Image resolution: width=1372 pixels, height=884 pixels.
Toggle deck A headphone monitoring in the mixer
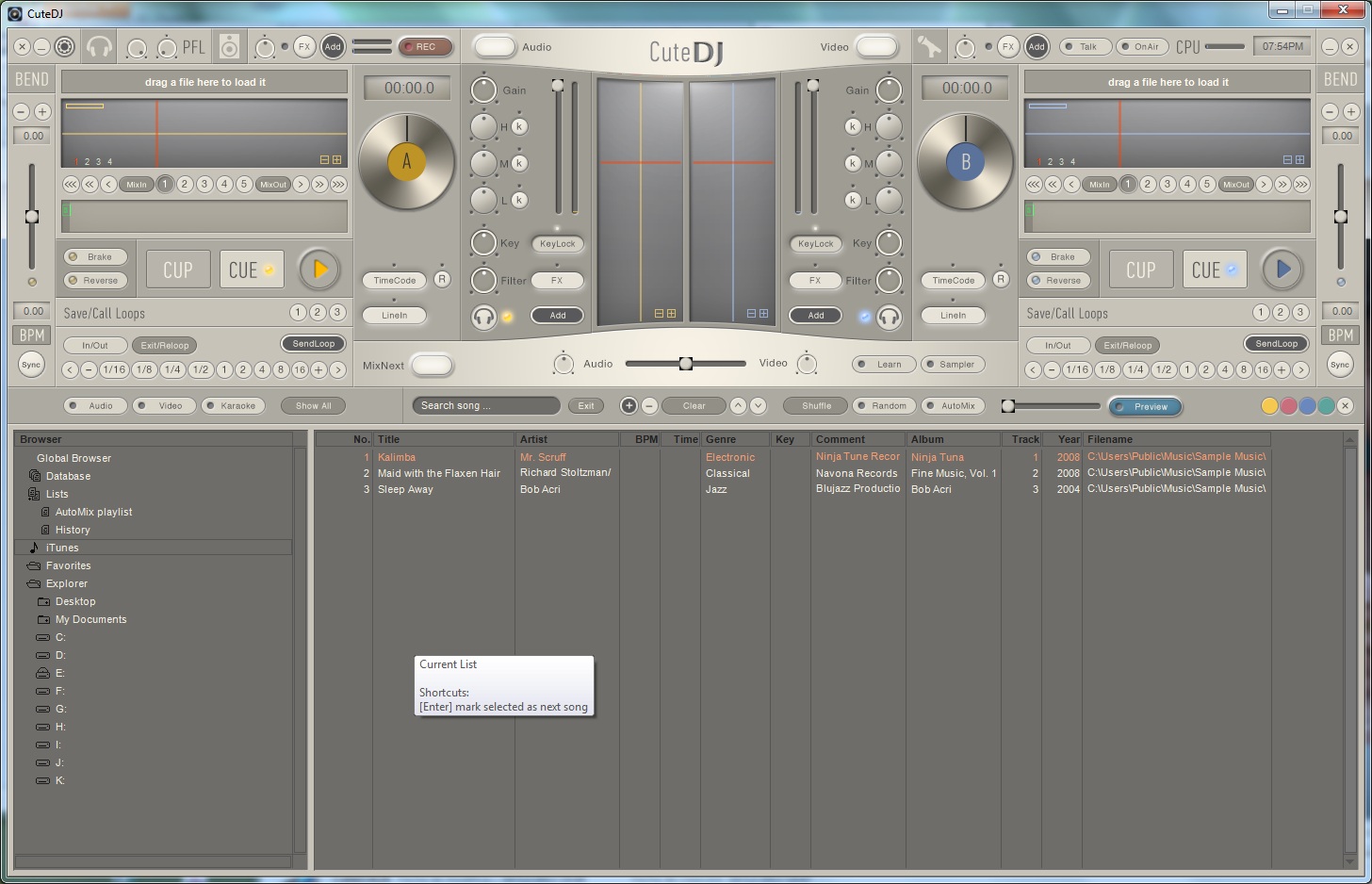click(x=484, y=317)
